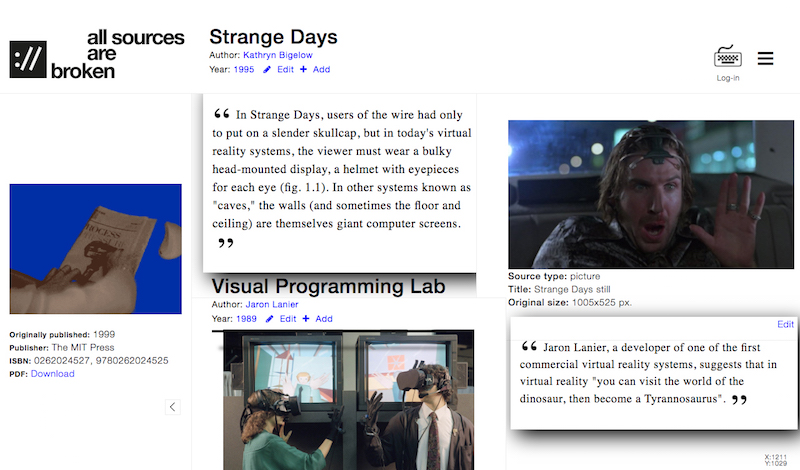Add to the Strange Days entry
This screenshot has height=470, width=800.
coord(321,69)
